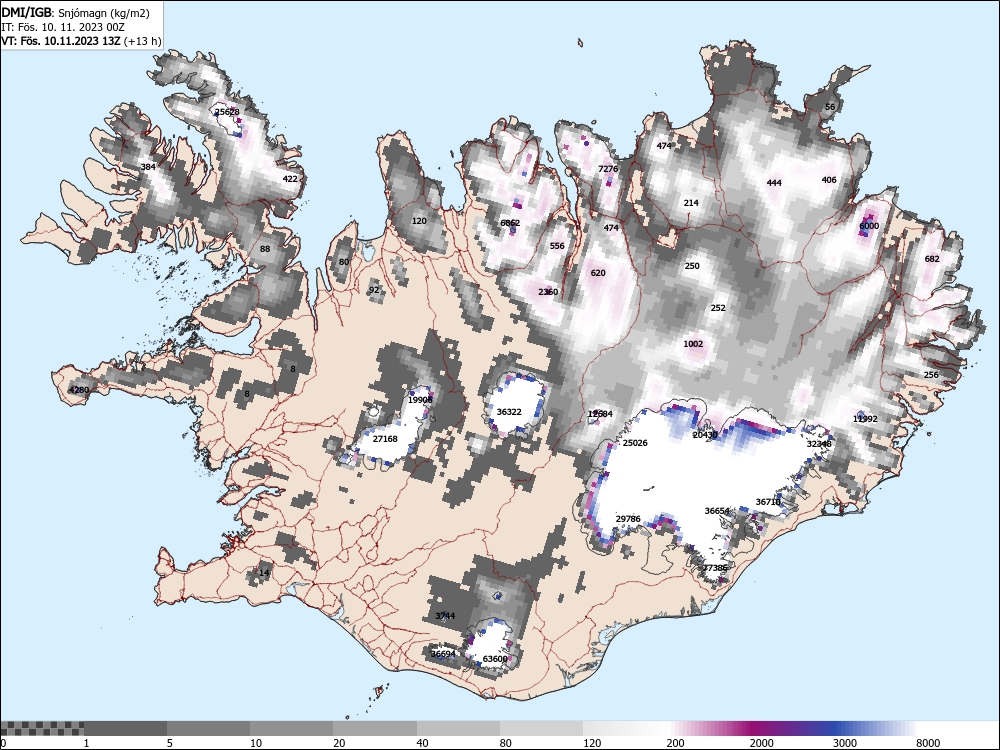1000x750 pixels.
Task: Select the snow value 556
Action: [x=557, y=246]
